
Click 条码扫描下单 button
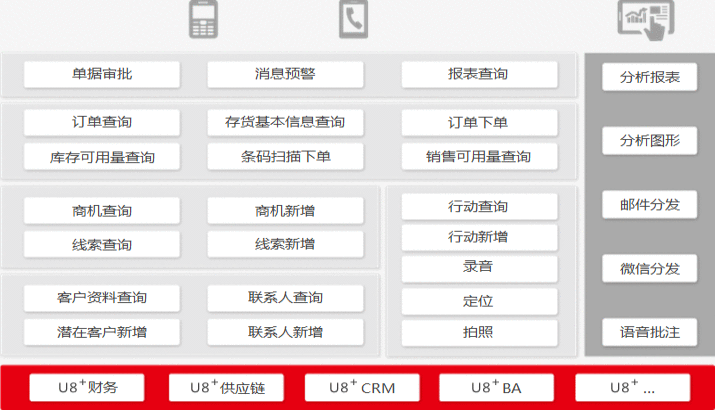tap(285, 157)
